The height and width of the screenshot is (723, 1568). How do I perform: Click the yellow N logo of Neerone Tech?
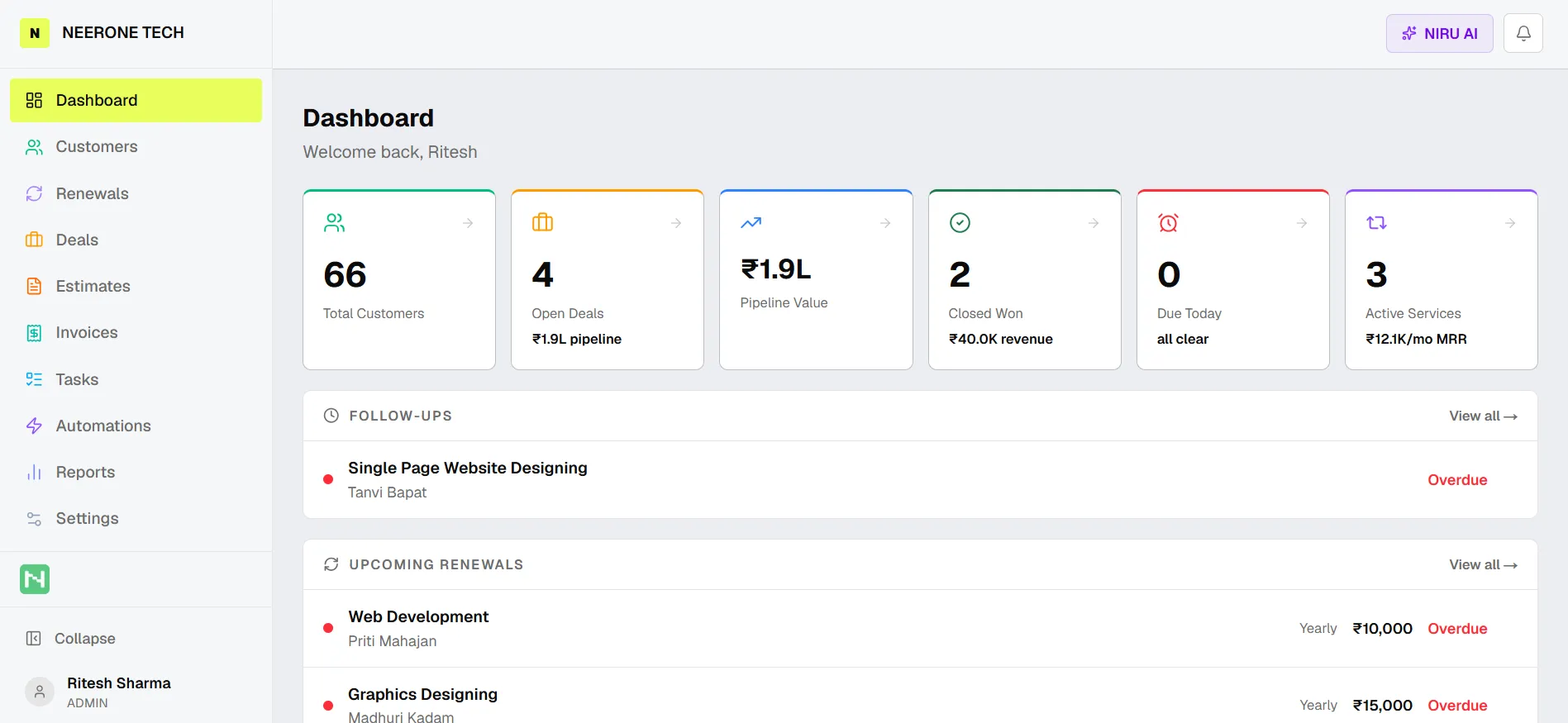[x=35, y=33]
